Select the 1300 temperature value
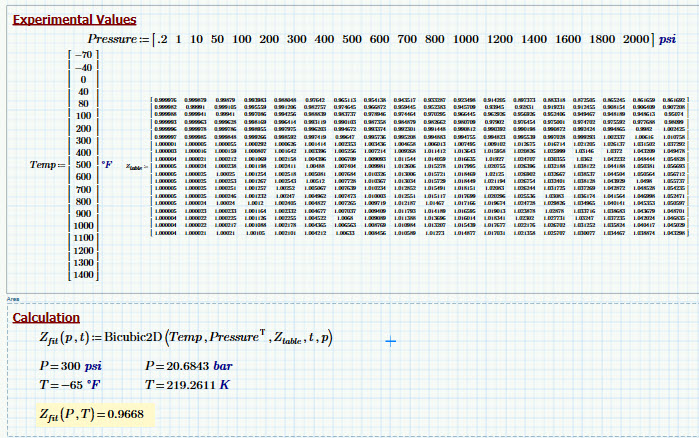Image resolution: width=699 pixels, height=438 pixels. pyautogui.click(x=83, y=263)
